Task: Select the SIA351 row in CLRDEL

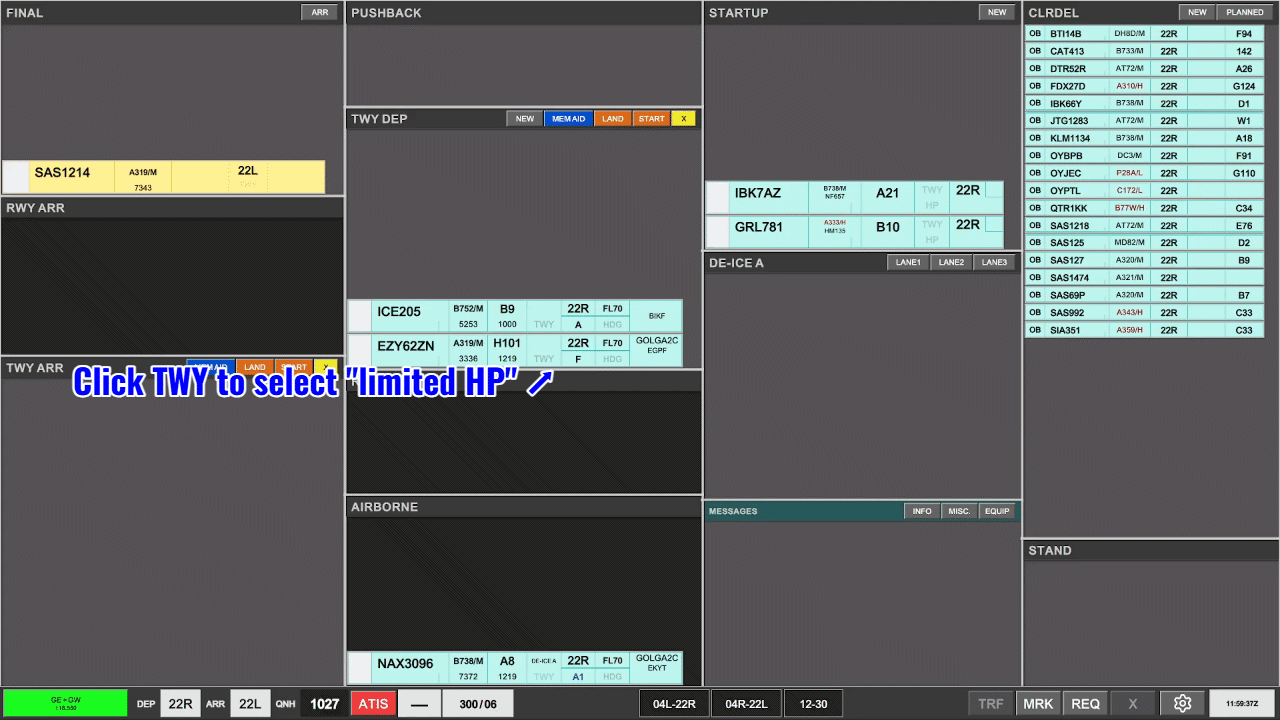Action: click(x=1144, y=330)
